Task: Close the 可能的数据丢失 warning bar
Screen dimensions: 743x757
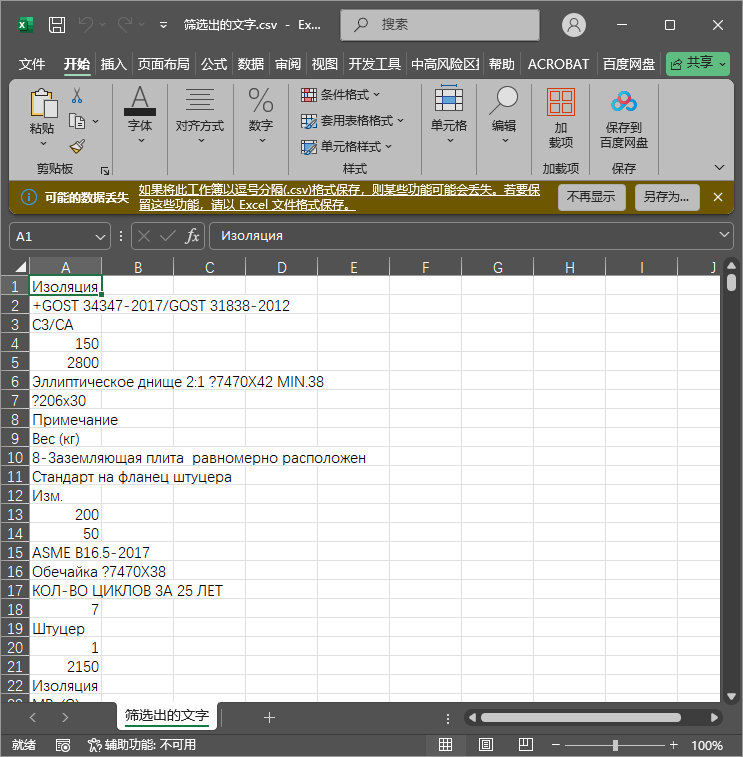Action: point(718,197)
